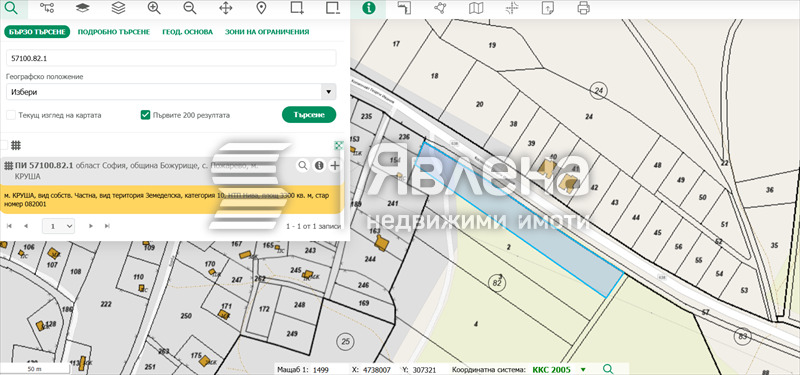The image size is (800, 375).
Task: Show info for result ПИ 57100.82.1
Action: click(x=319, y=165)
